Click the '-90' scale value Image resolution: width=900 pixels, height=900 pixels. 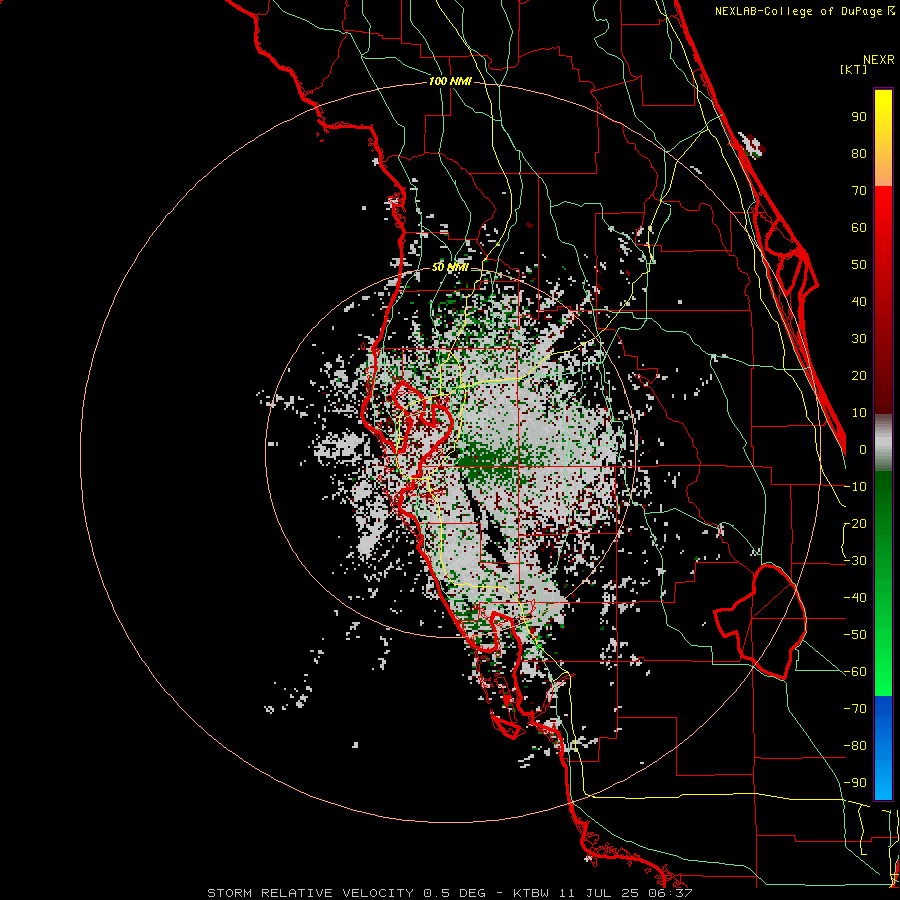pos(855,783)
